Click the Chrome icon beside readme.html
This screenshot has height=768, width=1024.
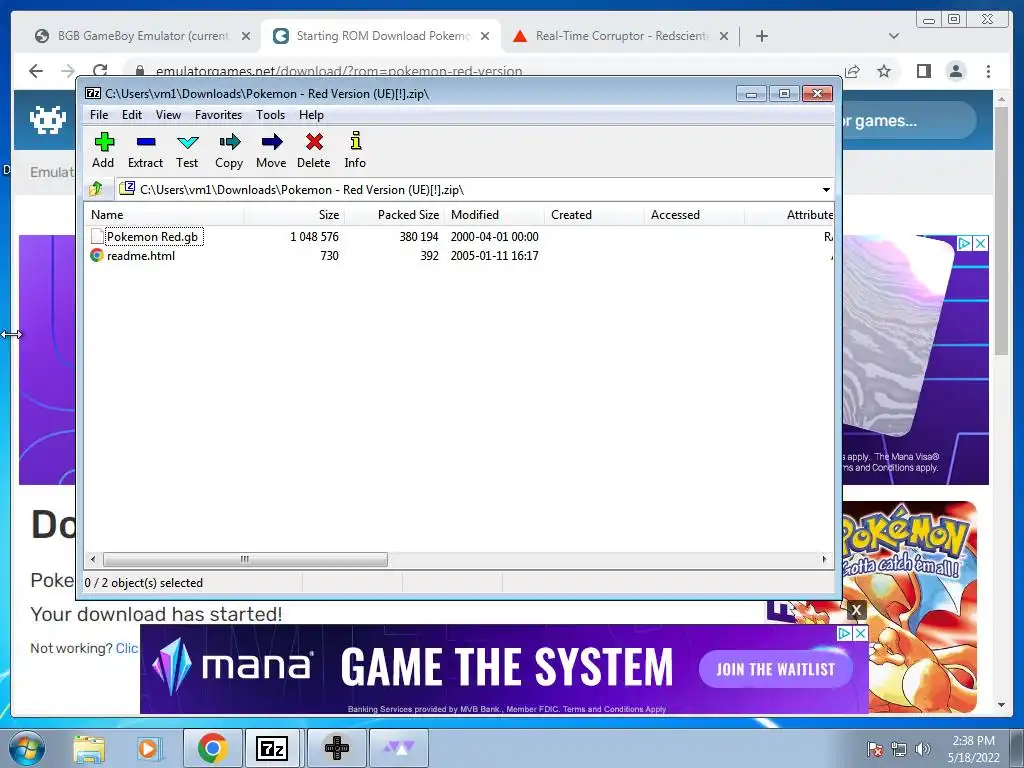pyautogui.click(x=97, y=255)
